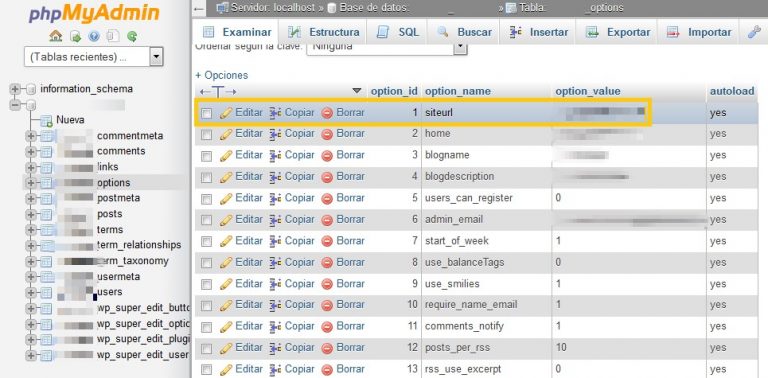Click the log out door icon
Screen dimensions: 768x378
[x=75, y=36]
